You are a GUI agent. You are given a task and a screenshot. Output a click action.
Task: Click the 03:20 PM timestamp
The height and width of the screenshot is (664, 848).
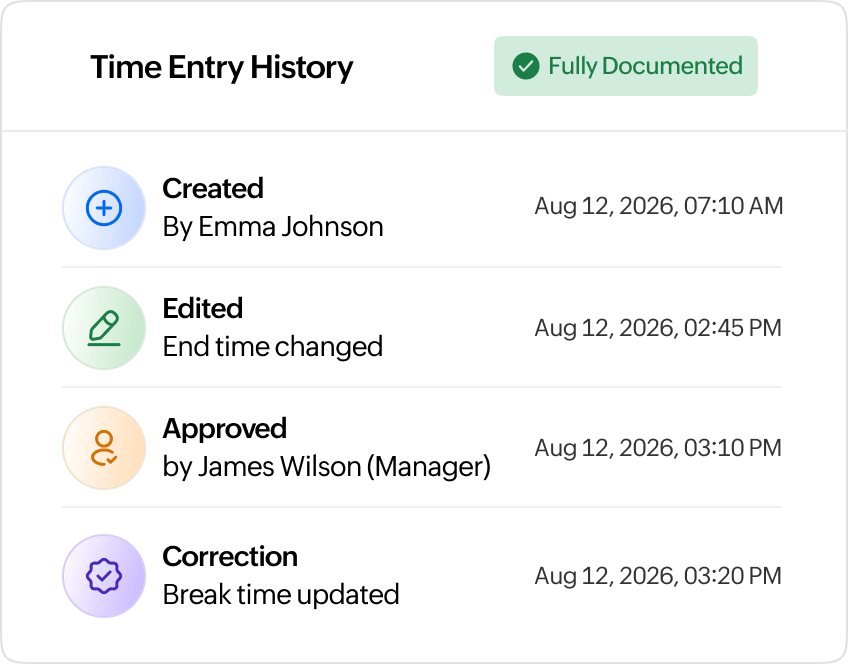pos(733,576)
